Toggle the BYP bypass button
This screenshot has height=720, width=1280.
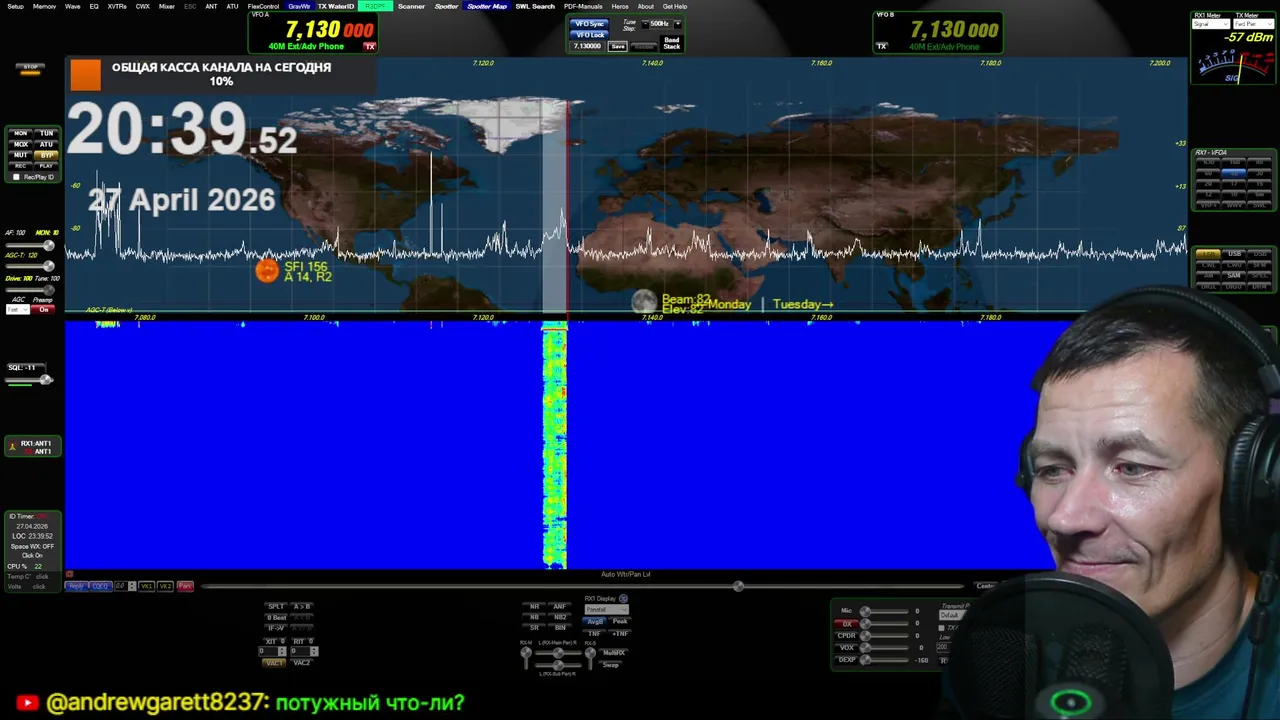tap(46, 155)
